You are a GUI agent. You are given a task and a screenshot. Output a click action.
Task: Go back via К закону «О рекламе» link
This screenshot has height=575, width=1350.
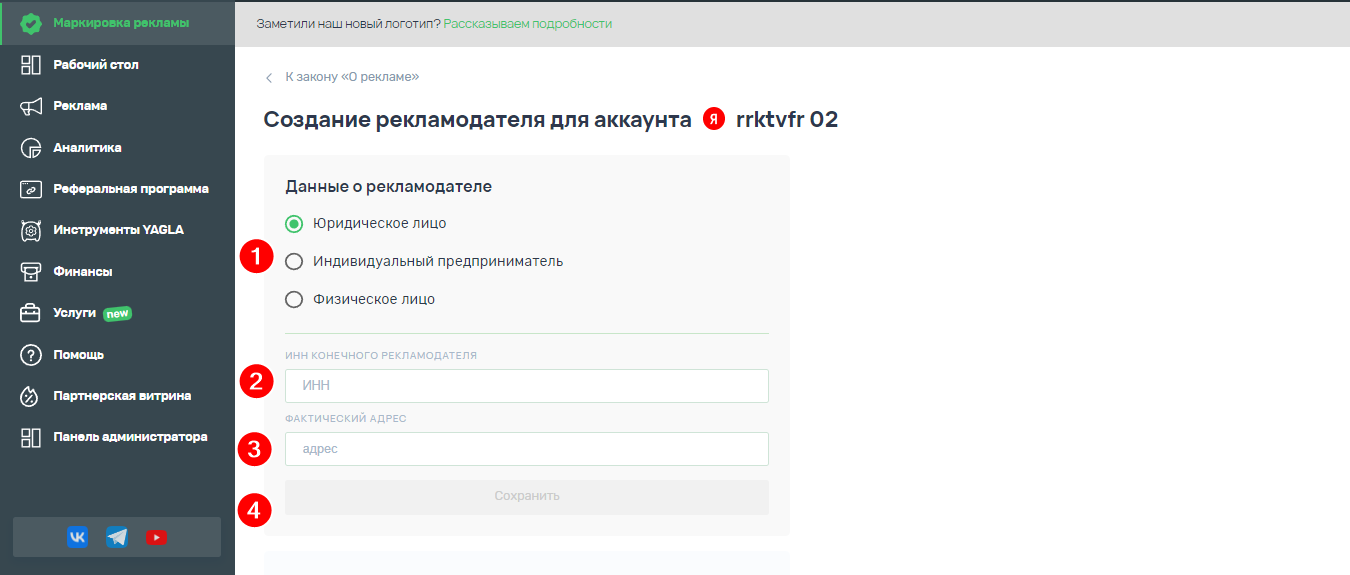(x=352, y=77)
